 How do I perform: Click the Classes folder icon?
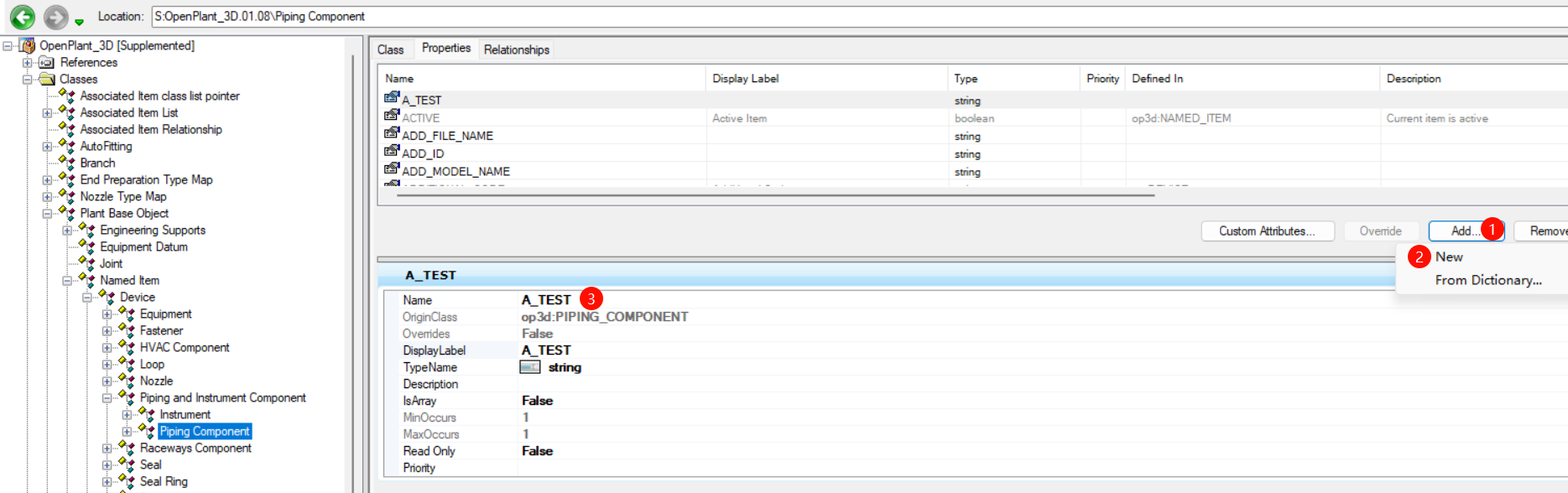point(47,79)
